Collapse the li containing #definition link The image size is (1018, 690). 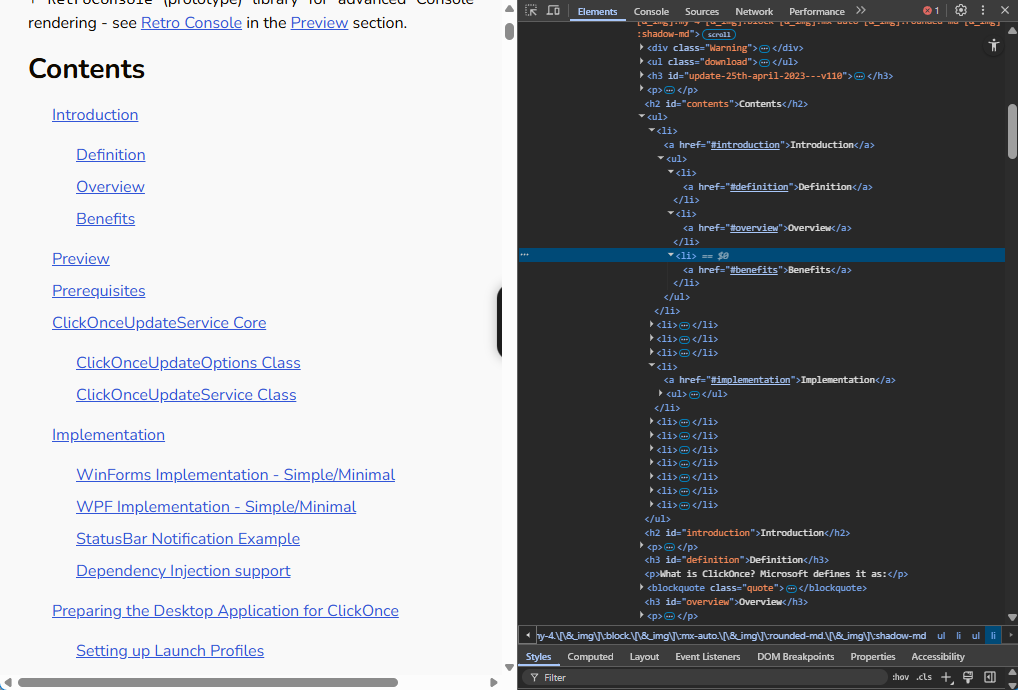click(x=671, y=172)
